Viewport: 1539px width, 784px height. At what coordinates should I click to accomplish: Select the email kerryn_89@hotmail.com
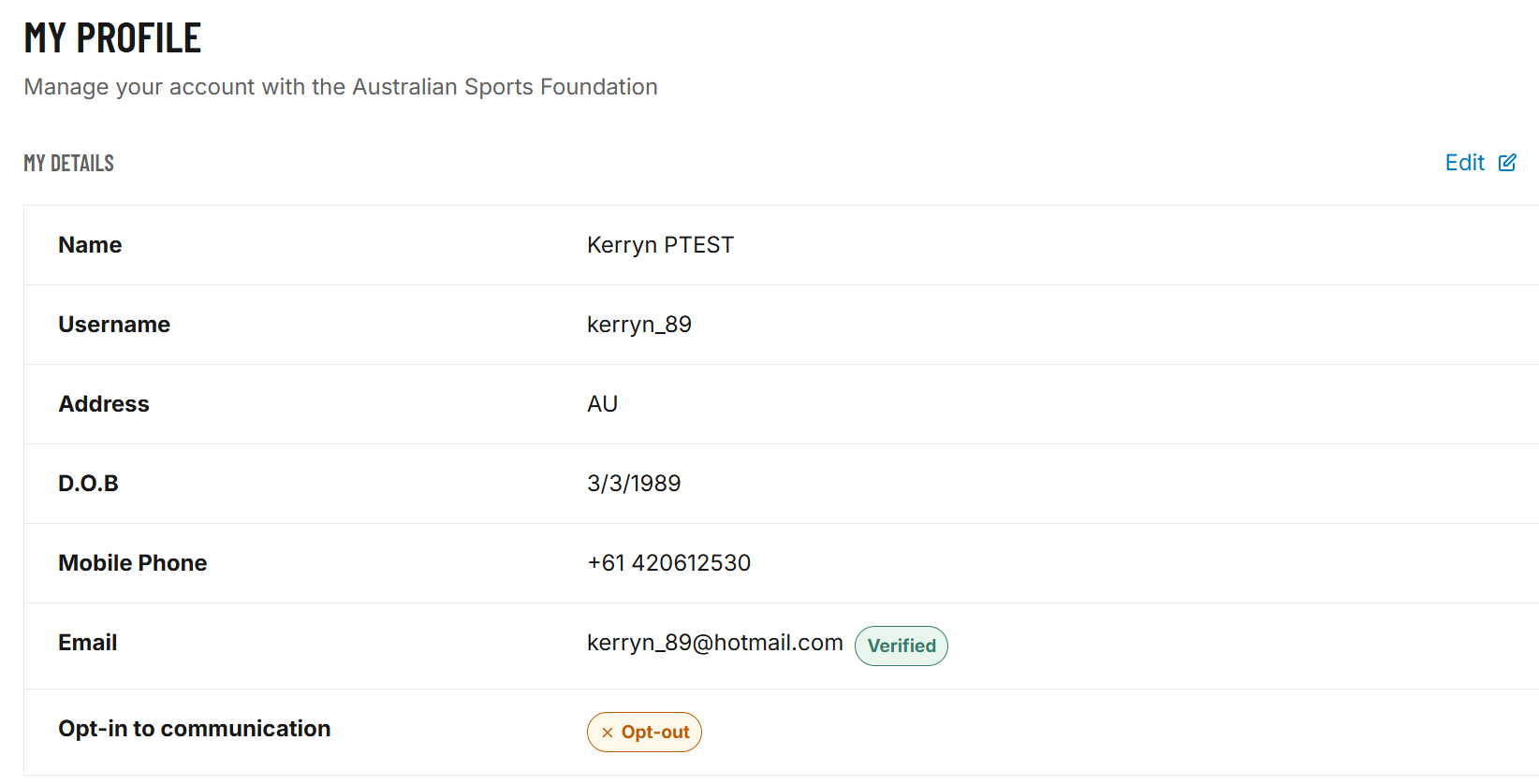click(x=715, y=643)
